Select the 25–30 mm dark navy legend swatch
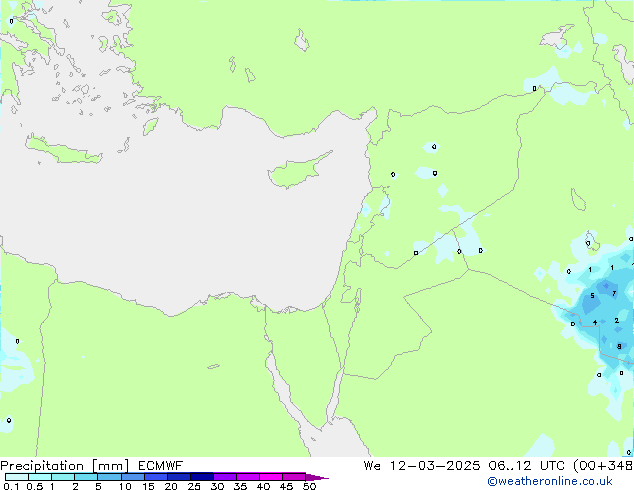Image resolution: width=634 pixels, height=490 pixels. click(202, 477)
